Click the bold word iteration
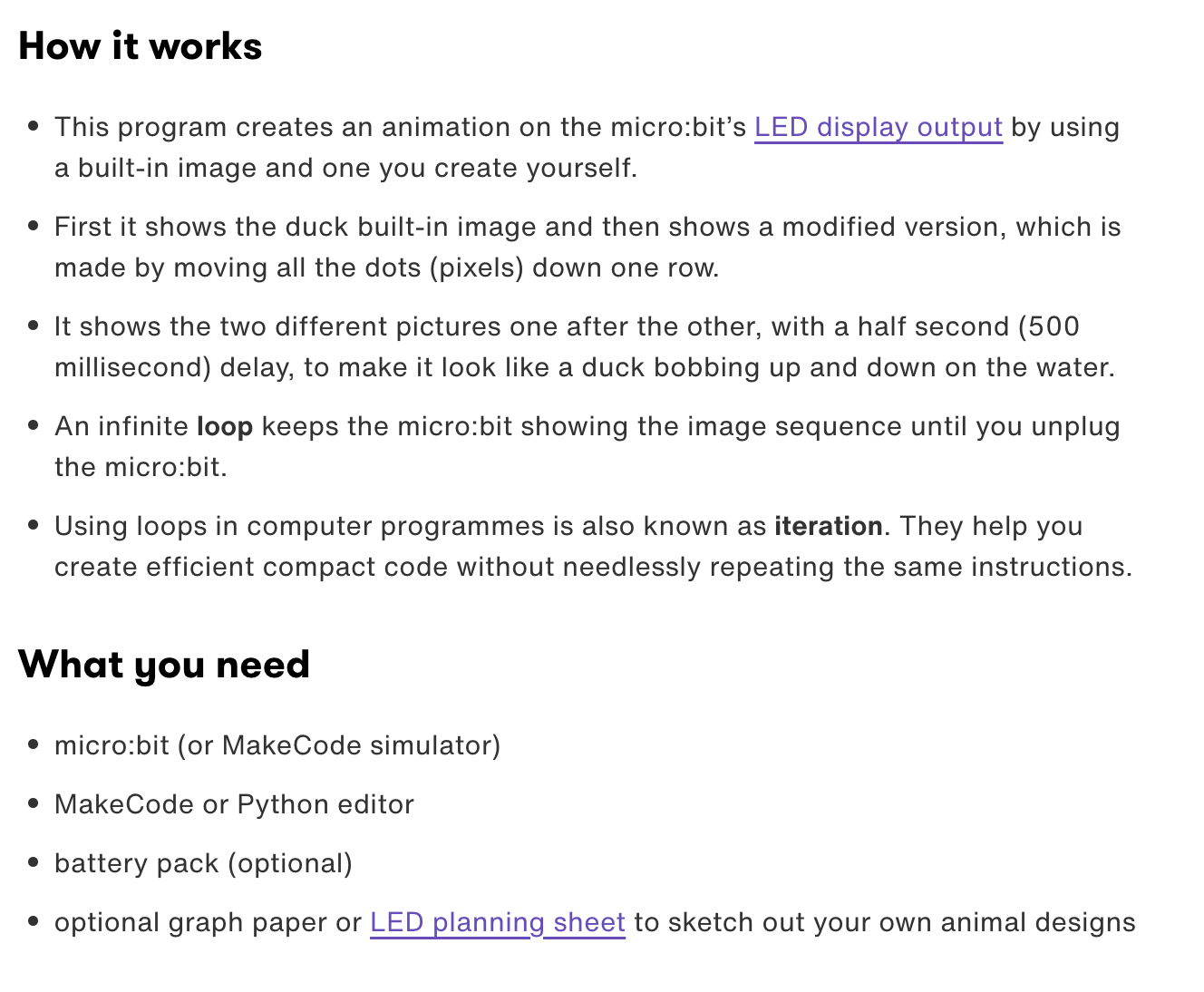The height and width of the screenshot is (992, 1204). coord(828,526)
